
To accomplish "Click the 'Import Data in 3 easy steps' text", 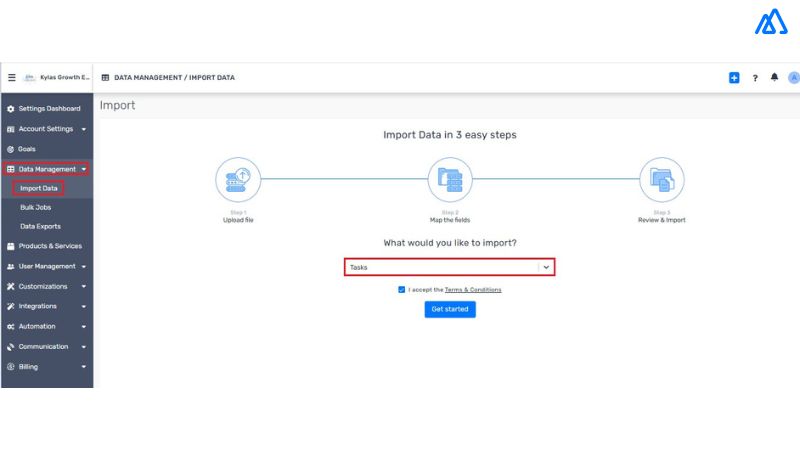I will pyautogui.click(x=450, y=135).
